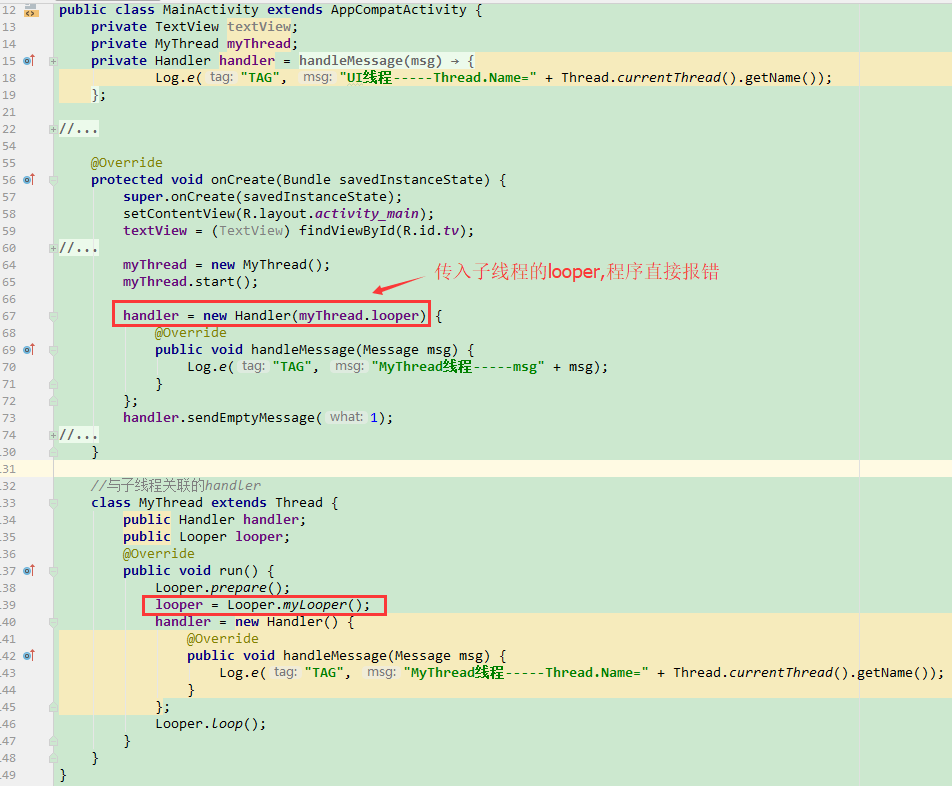Viewport: 952px width, 786px height.
Task: Click activity_main in setContentView
Action: point(367,214)
